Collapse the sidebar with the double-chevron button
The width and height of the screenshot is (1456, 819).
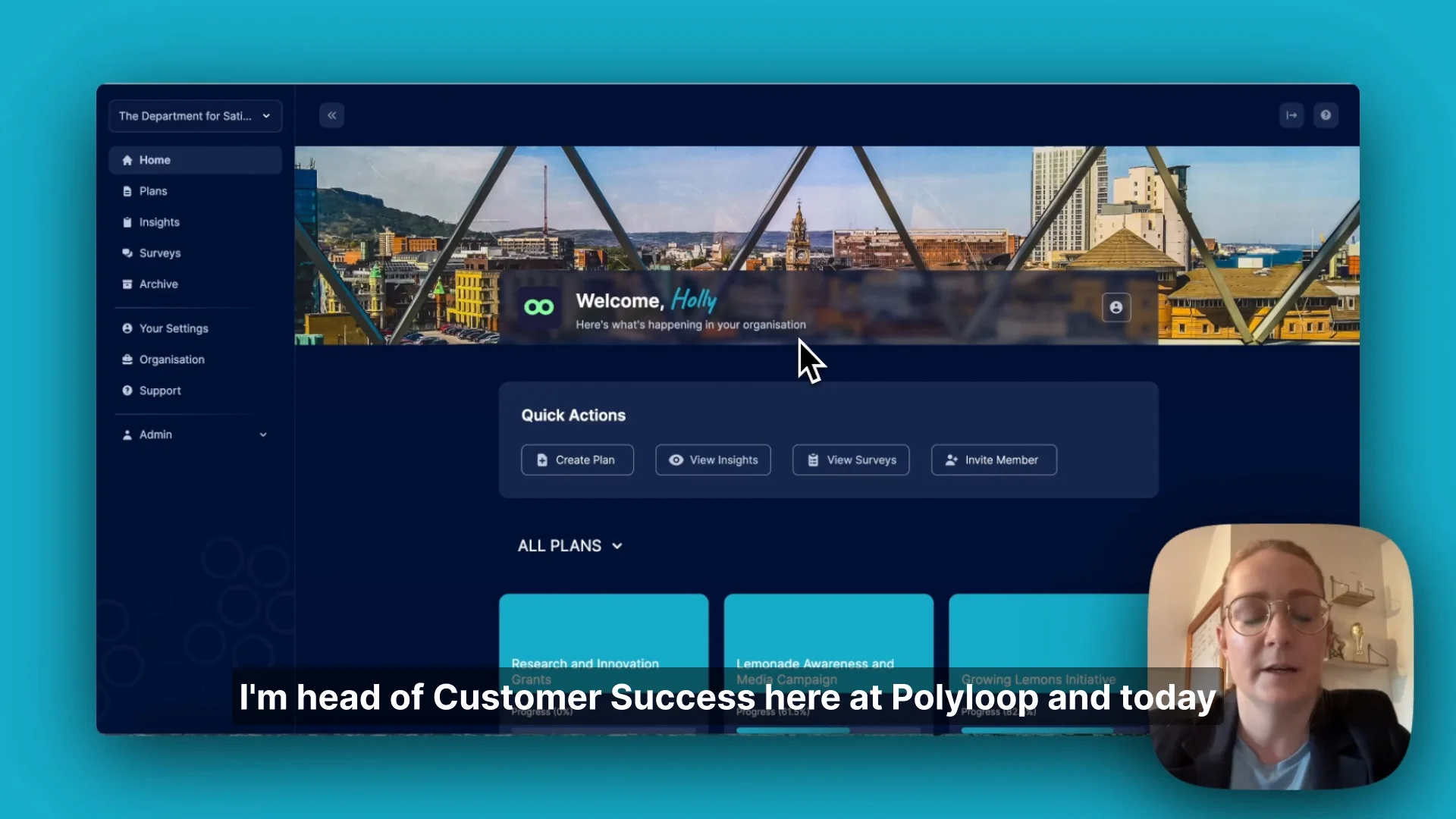pyautogui.click(x=331, y=115)
